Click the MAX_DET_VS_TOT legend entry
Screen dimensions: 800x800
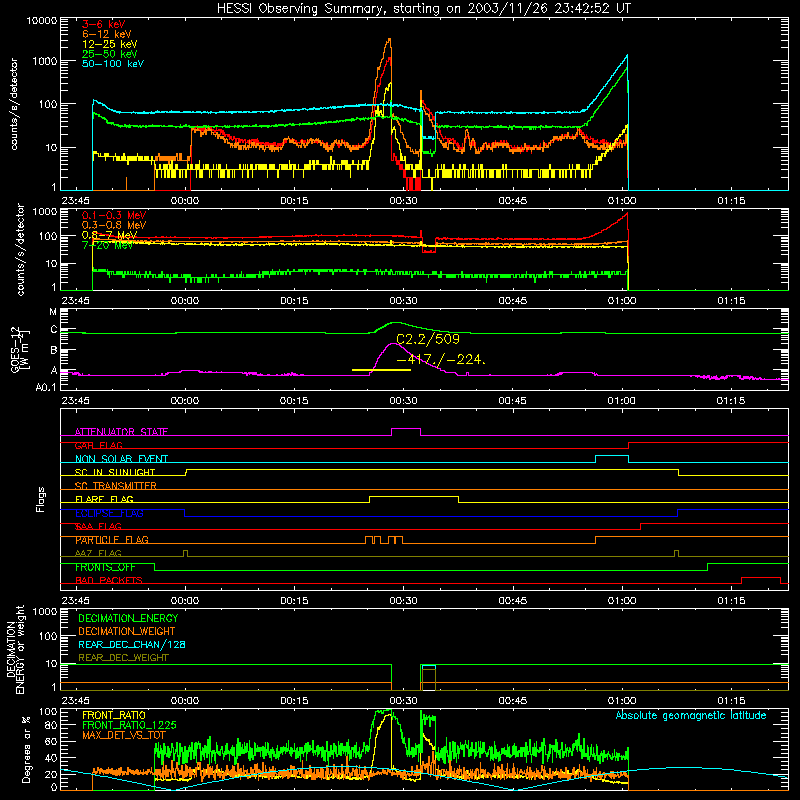124,735
